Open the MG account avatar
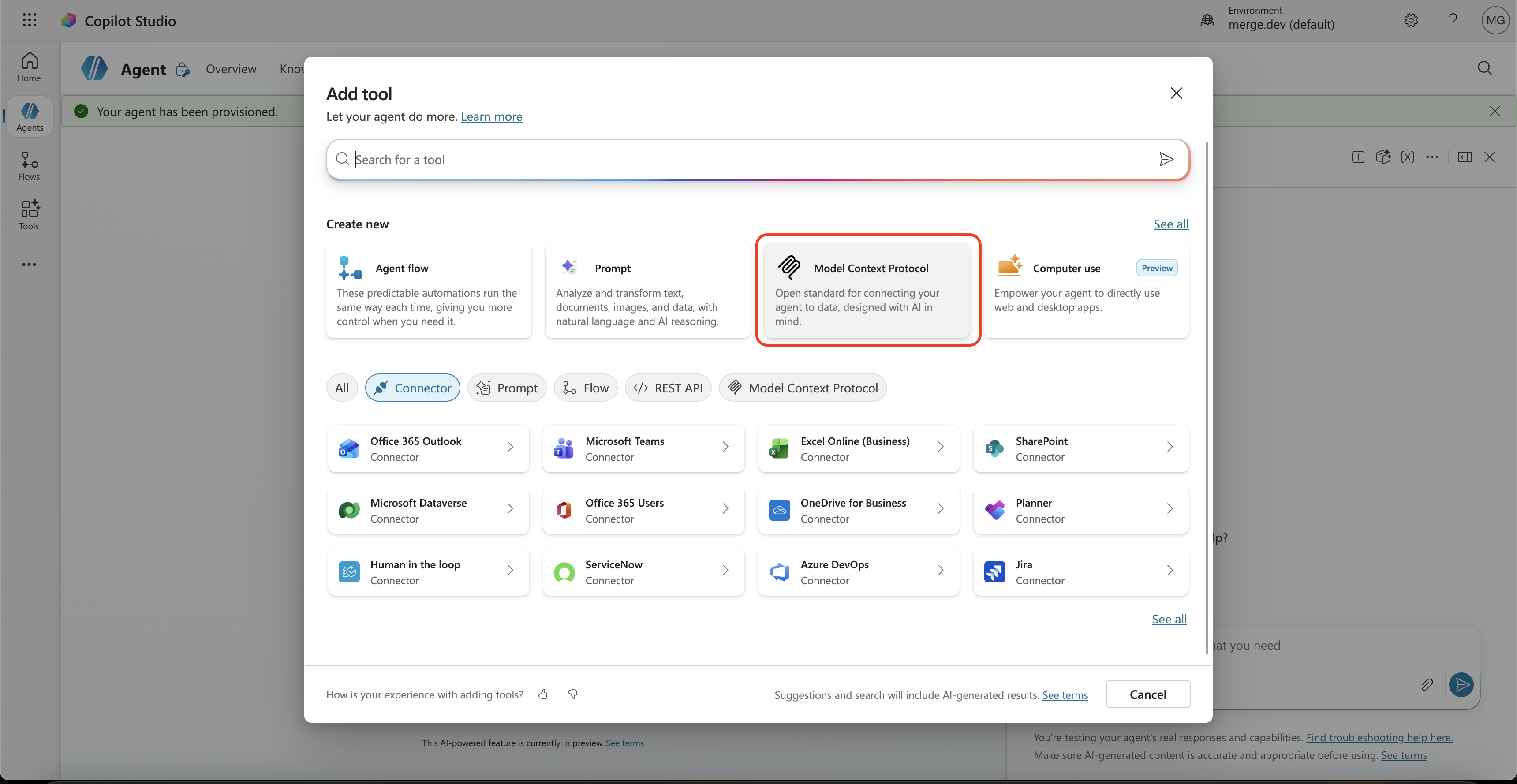Image resolution: width=1517 pixels, height=784 pixels. click(1496, 21)
